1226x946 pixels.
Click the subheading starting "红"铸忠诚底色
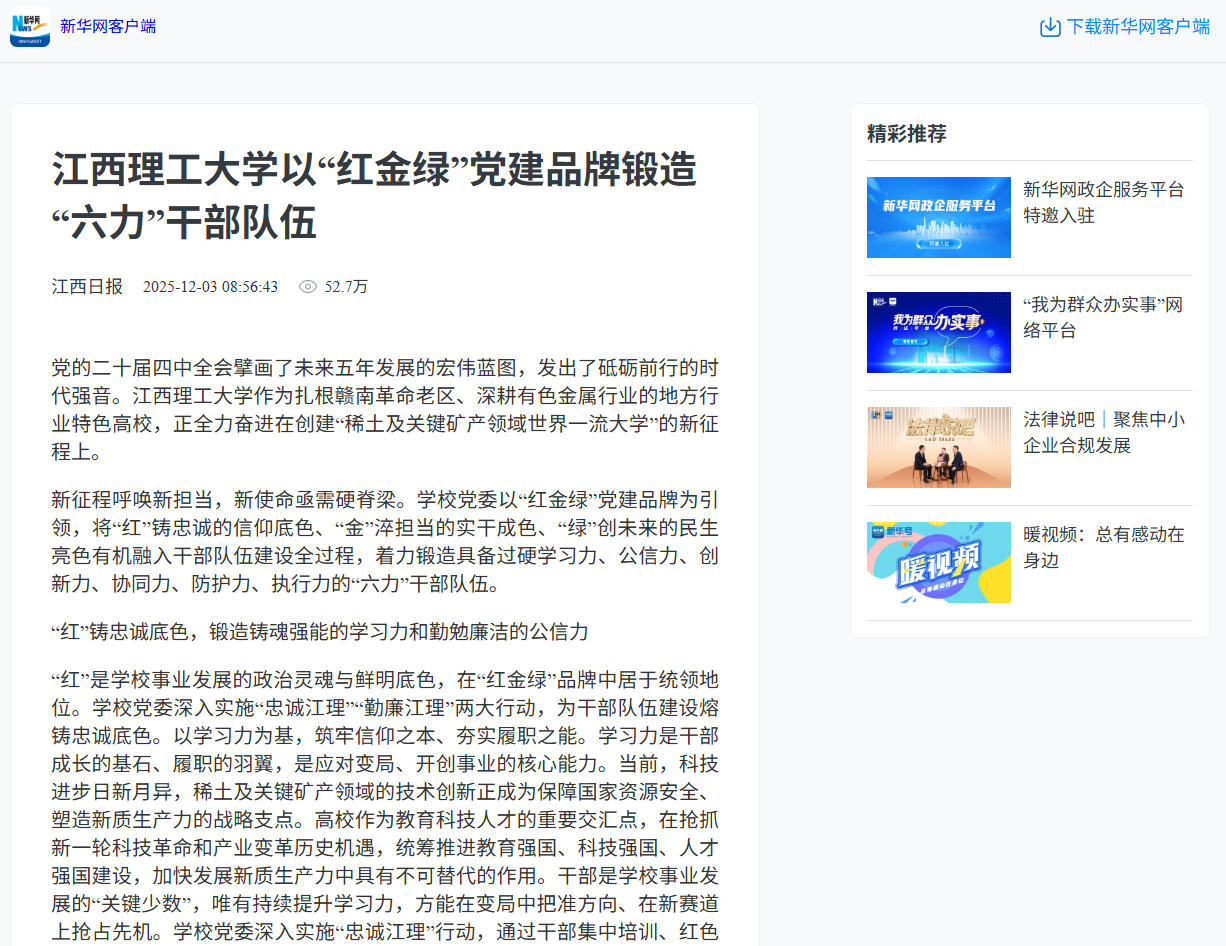pyautogui.click(x=320, y=632)
